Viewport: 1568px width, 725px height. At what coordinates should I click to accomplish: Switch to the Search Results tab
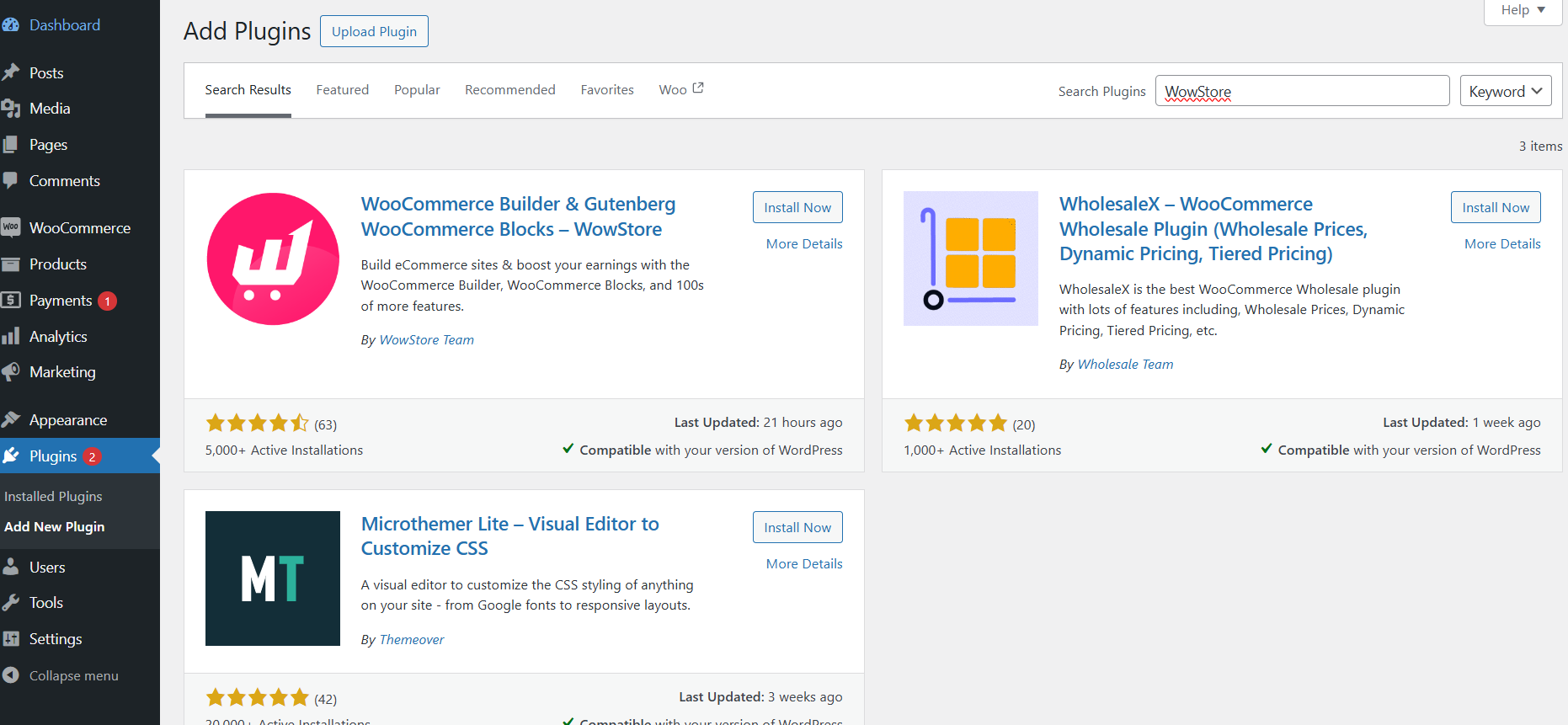[248, 90]
